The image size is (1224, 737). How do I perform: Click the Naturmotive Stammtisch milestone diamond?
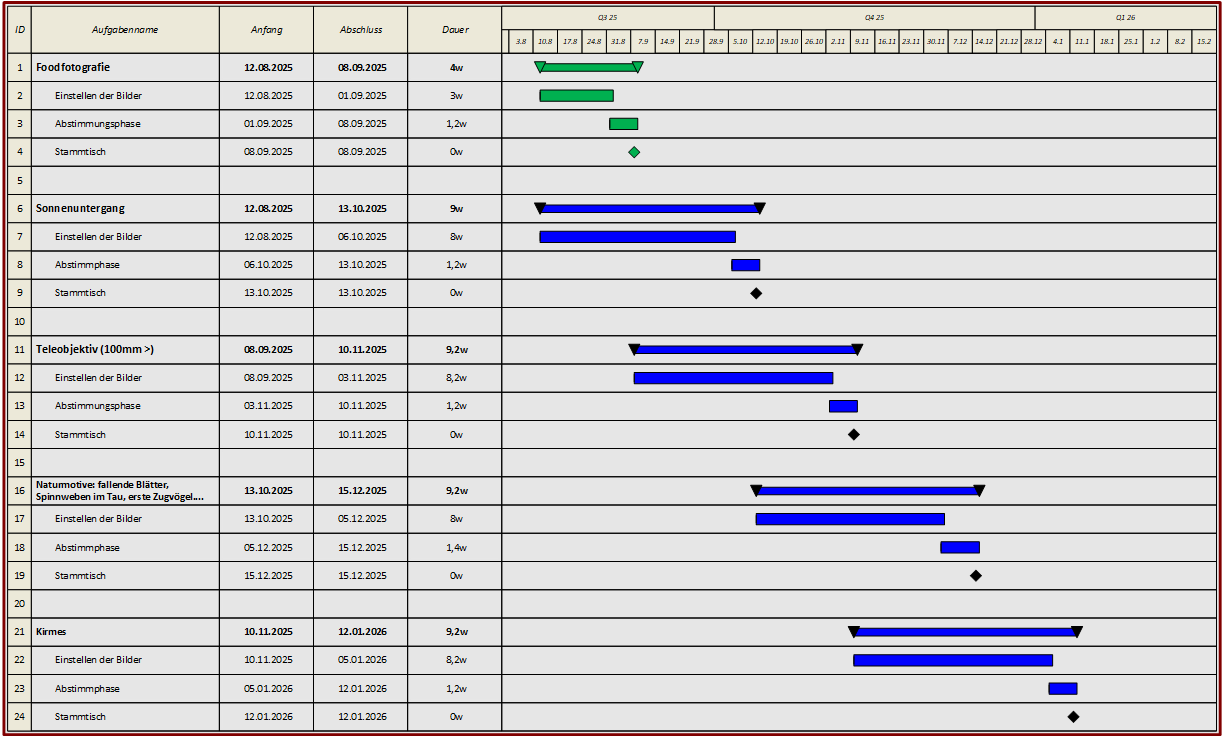(976, 576)
